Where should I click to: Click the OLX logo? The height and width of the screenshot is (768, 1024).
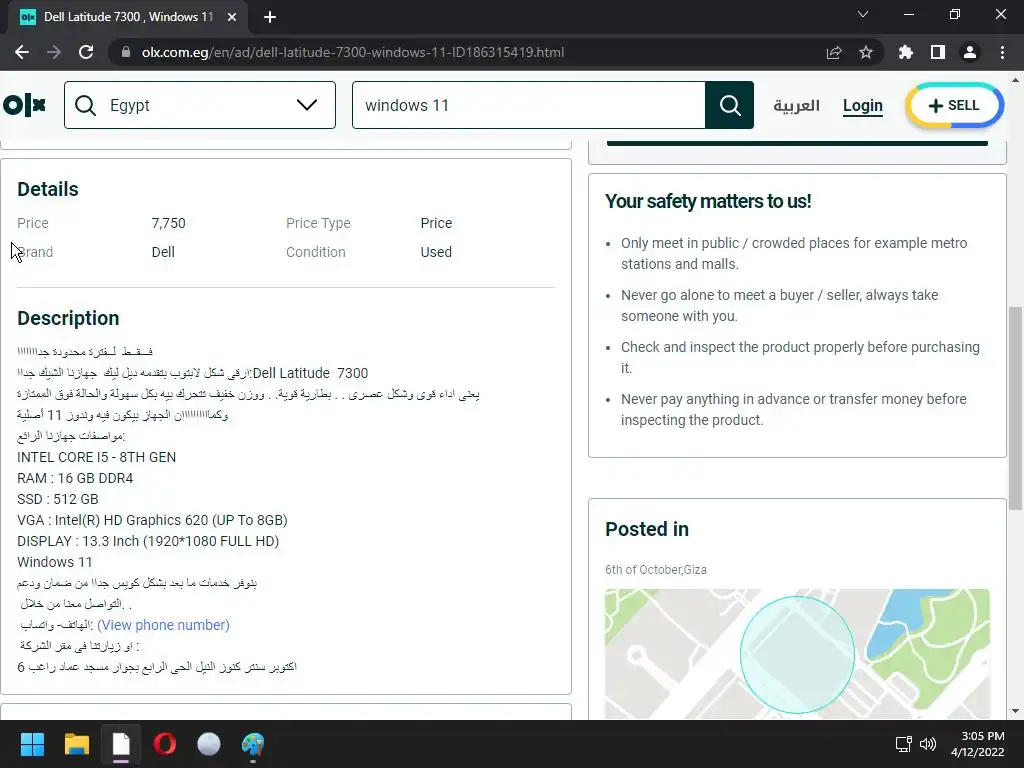pyautogui.click(x=24, y=104)
